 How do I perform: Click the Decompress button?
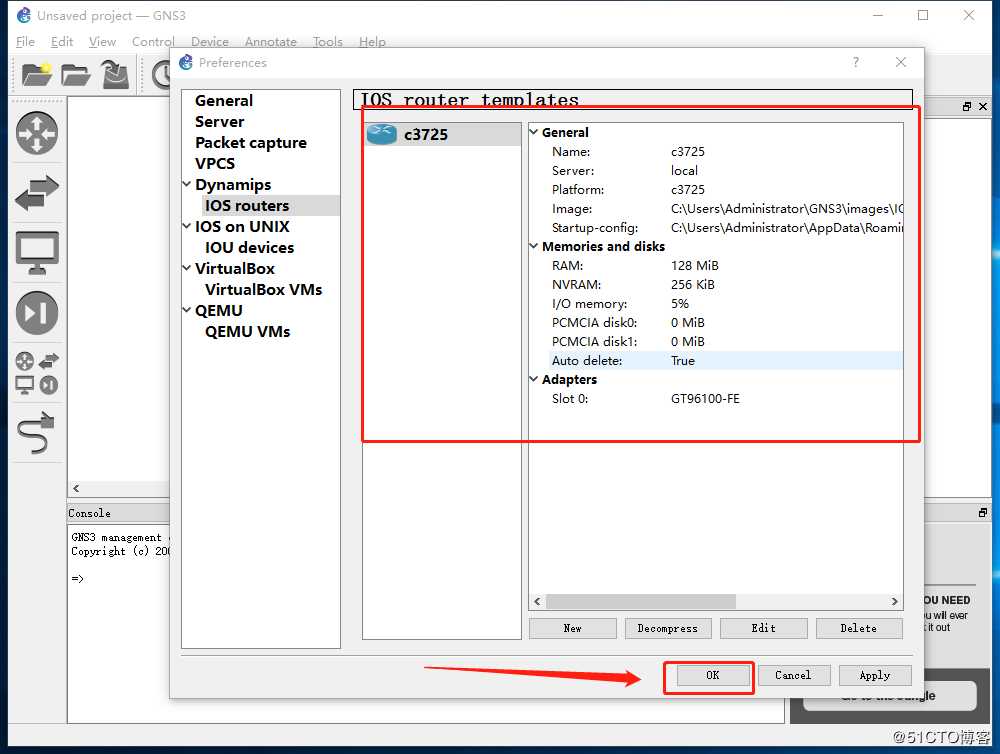click(x=668, y=628)
